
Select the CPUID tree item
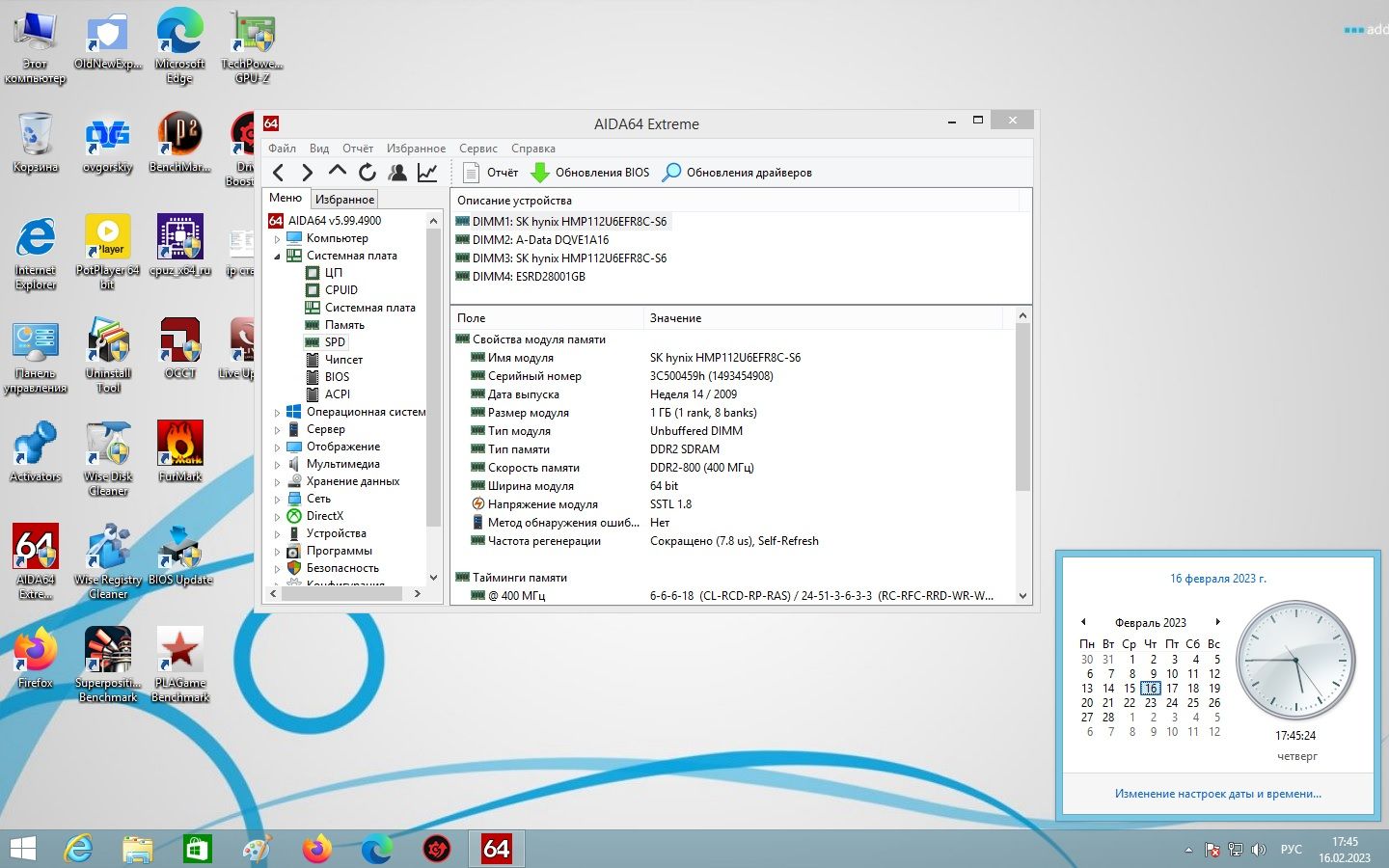(340, 290)
